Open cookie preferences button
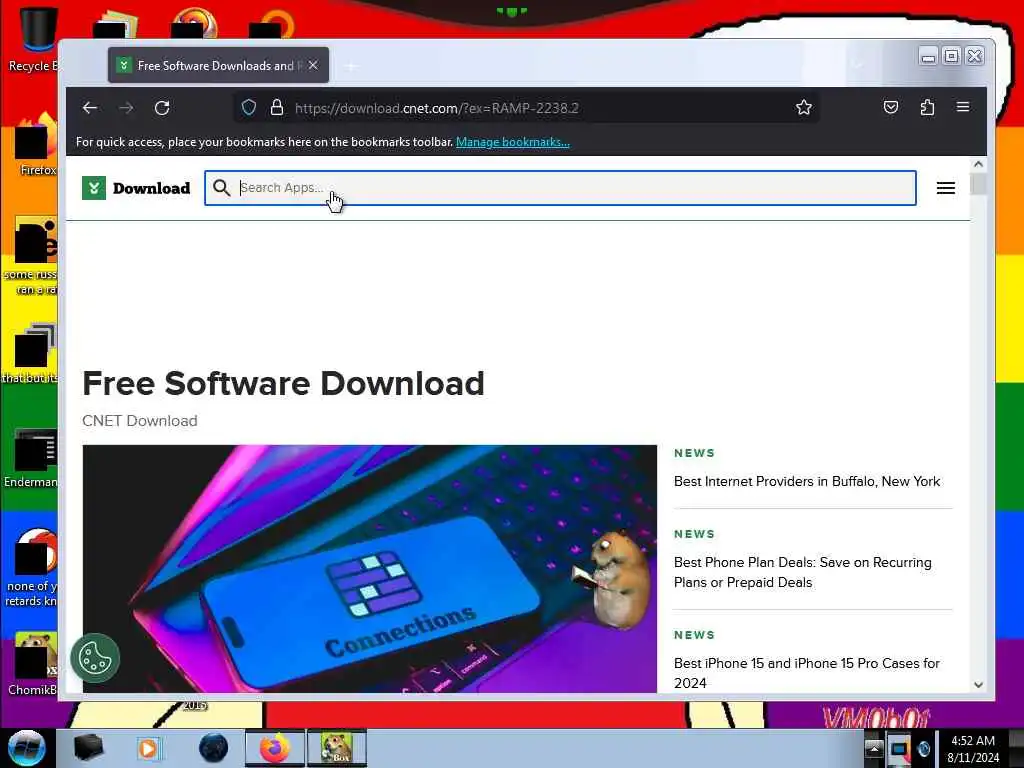 pyautogui.click(x=95, y=658)
